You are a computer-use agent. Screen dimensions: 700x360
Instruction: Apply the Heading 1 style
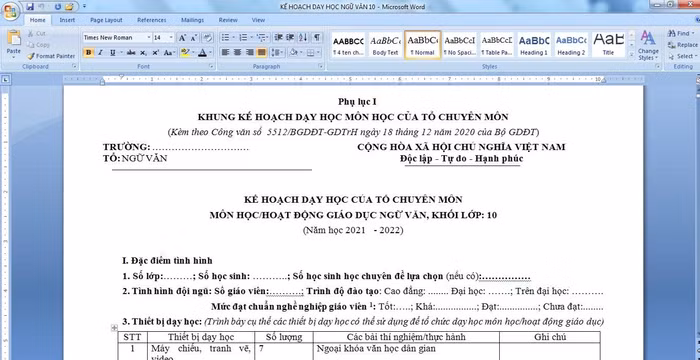click(x=534, y=45)
